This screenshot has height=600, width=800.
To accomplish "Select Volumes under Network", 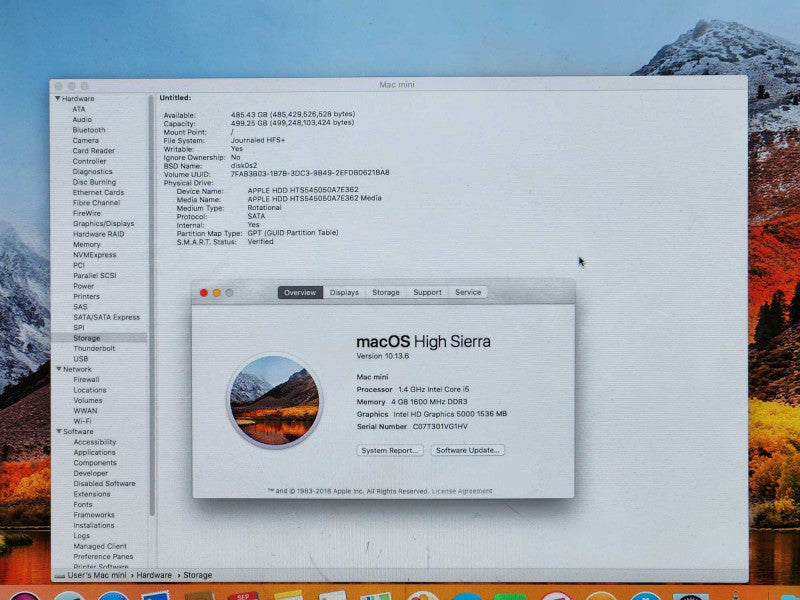I will (88, 401).
